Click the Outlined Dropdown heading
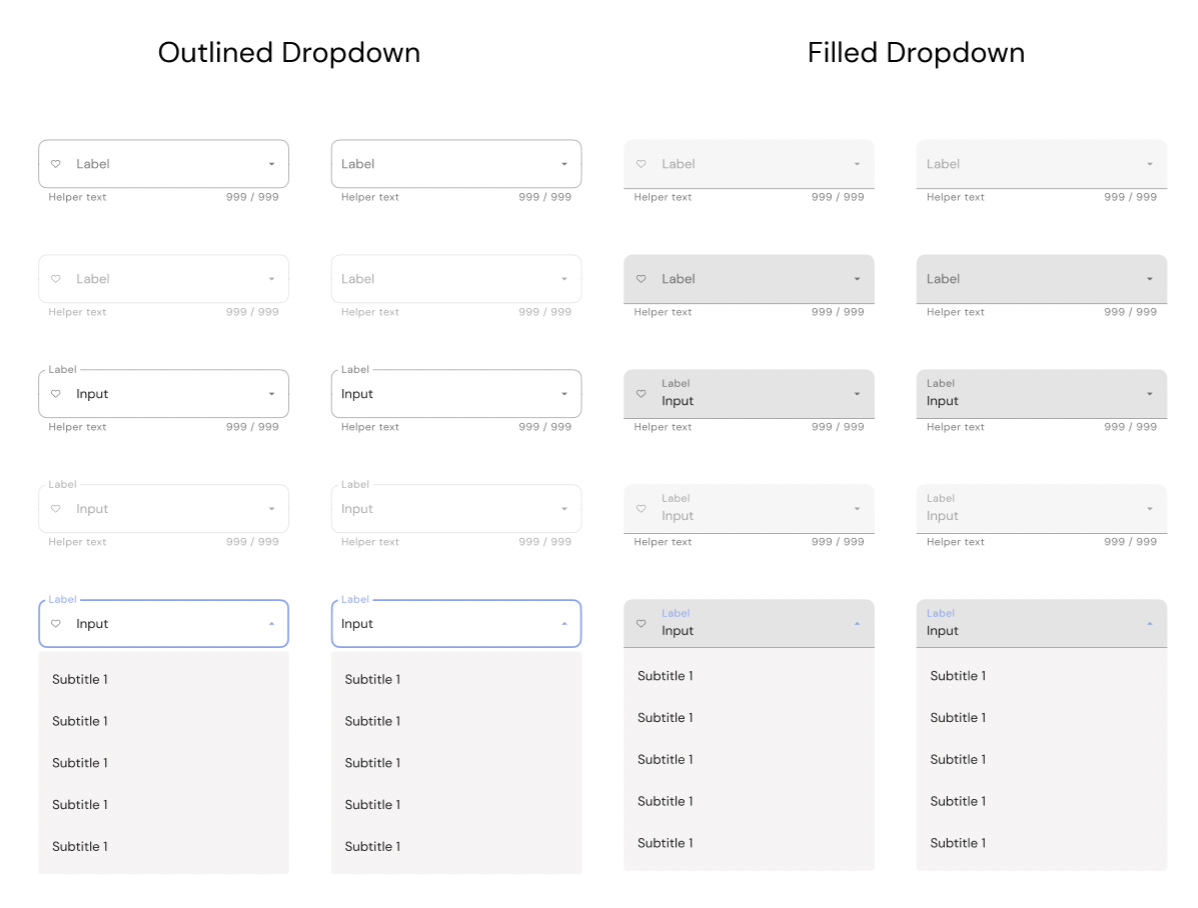Viewport: 1198px width, 908px height. pos(289,52)
